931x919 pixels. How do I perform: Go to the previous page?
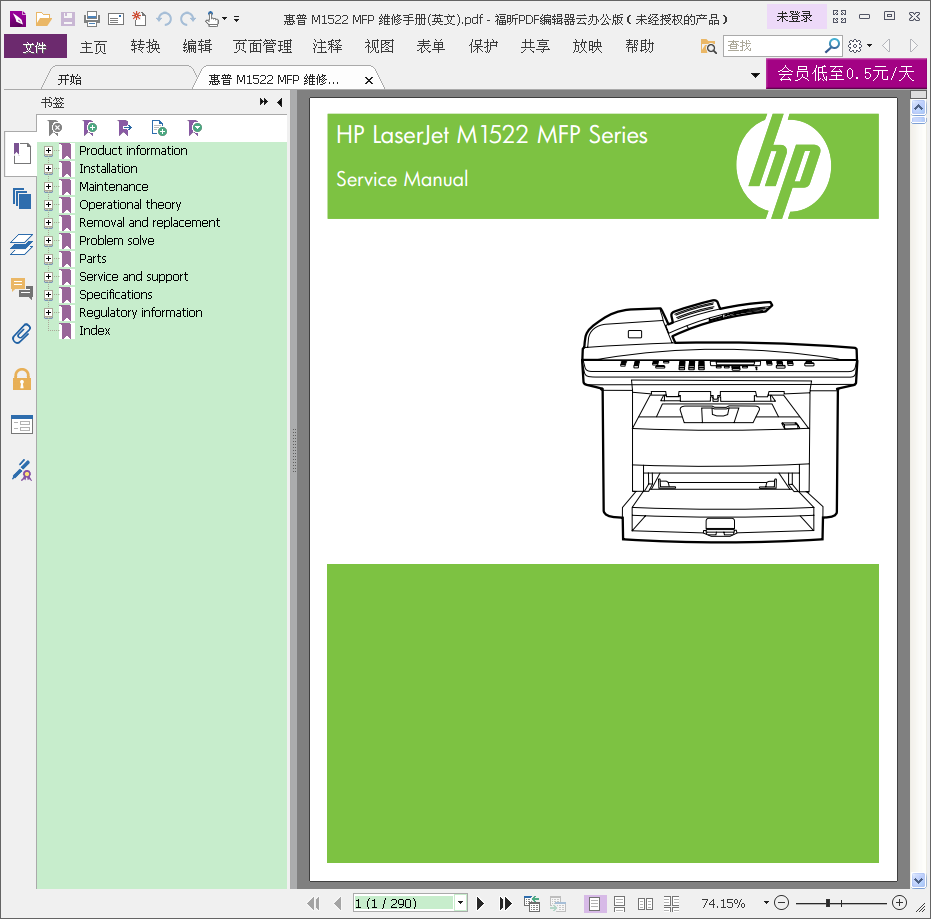[337, 904]
